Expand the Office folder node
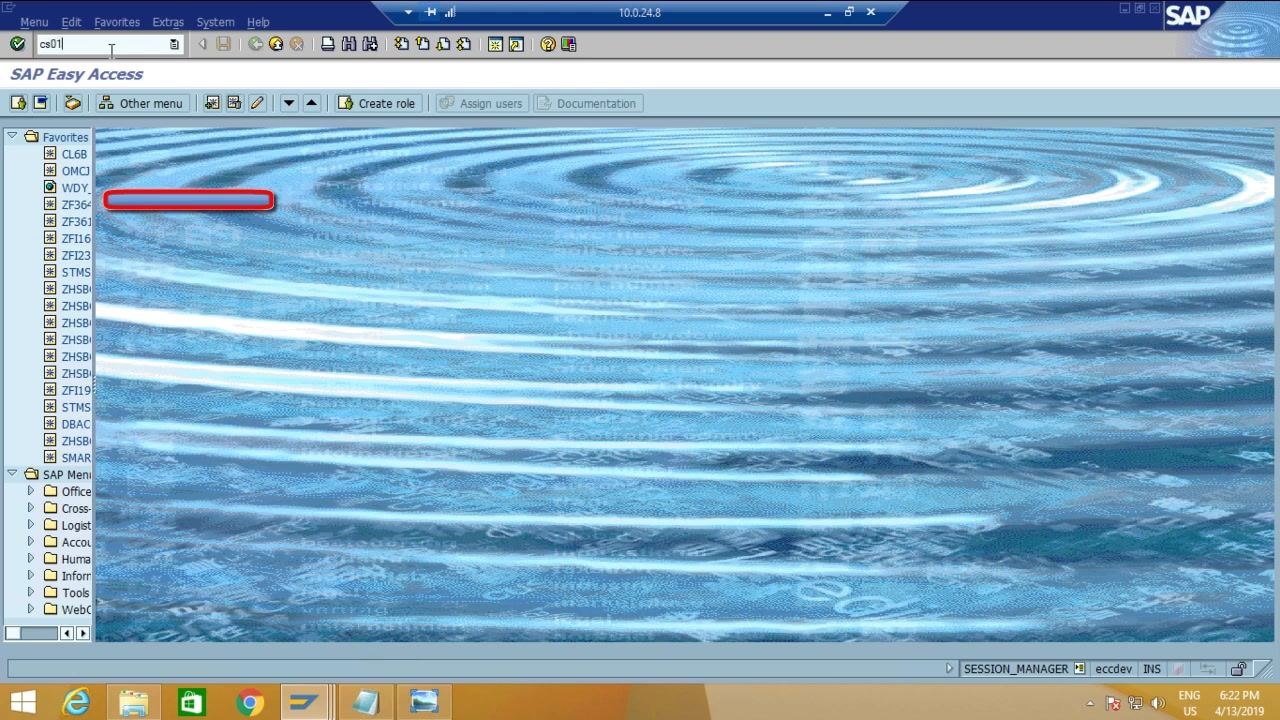This screenshot has width=1280, height=720. pyautogui.click(x=31, y=491)
